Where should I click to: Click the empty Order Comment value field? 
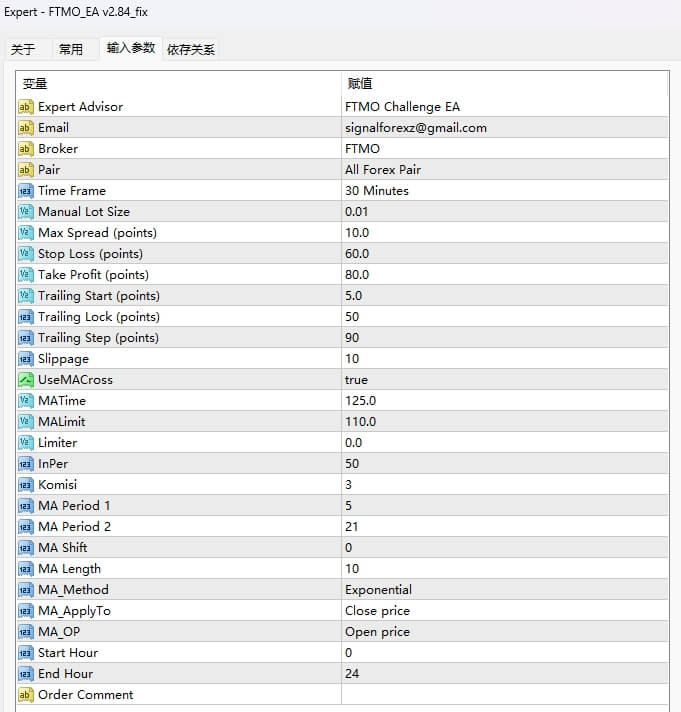[x=504, y=694]
